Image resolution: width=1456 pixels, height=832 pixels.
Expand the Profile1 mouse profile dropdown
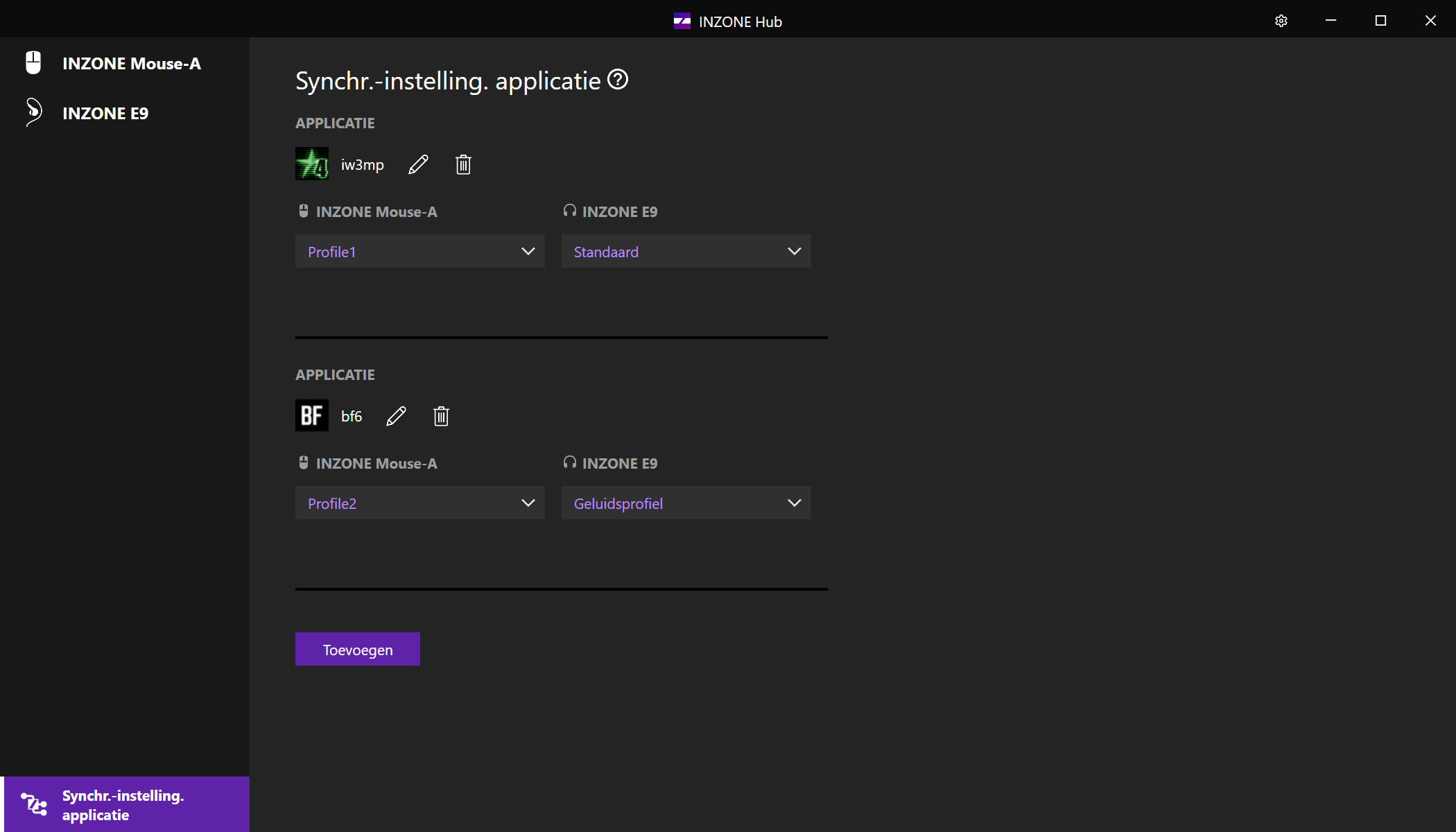419,251
